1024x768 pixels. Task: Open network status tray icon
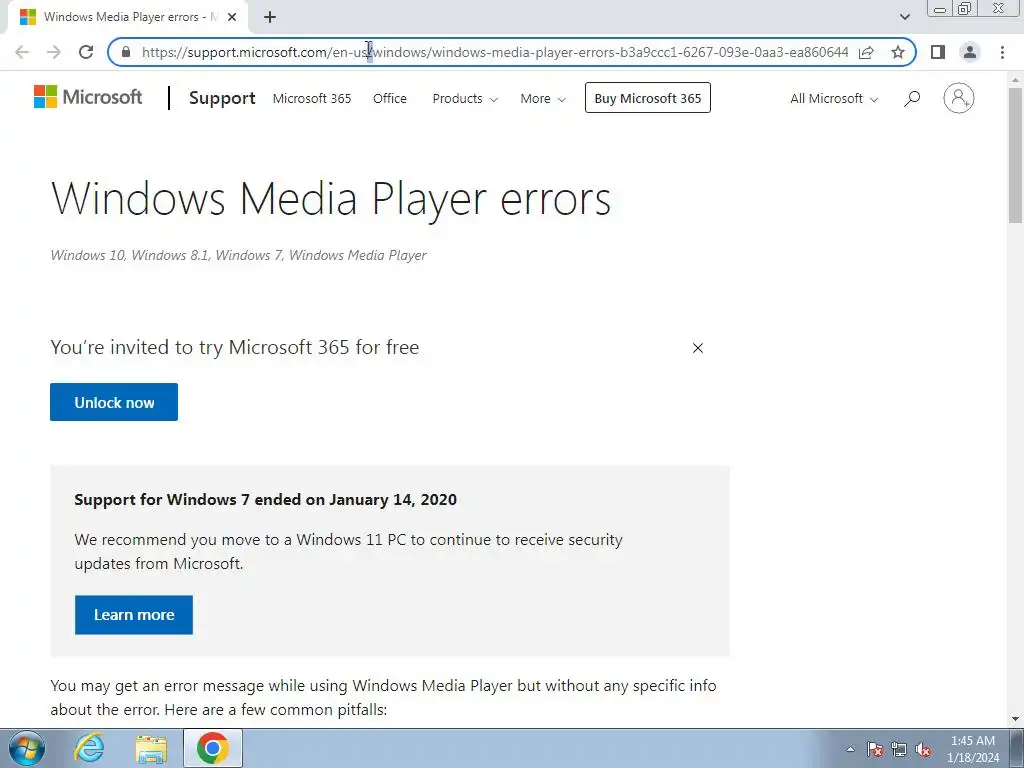pyautogui.click(x=899, y=749)
